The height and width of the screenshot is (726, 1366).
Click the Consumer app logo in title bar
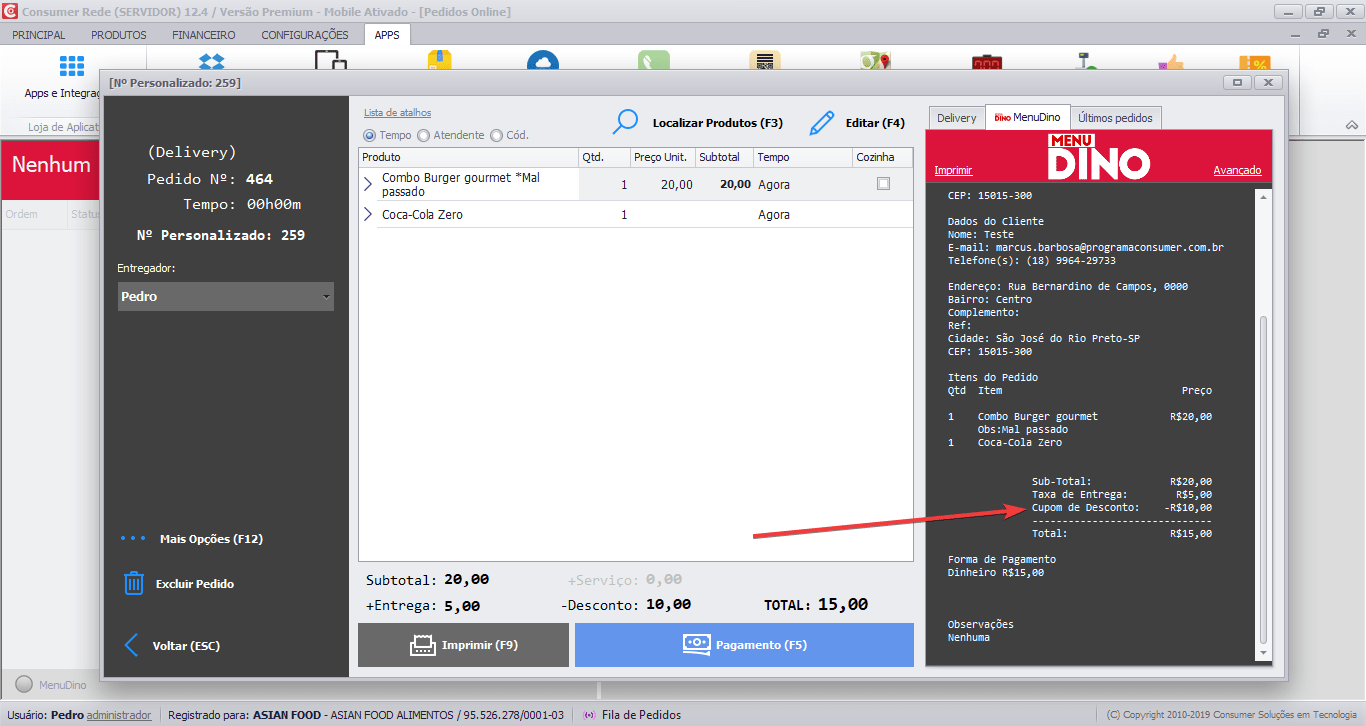(x=10, y=11)
